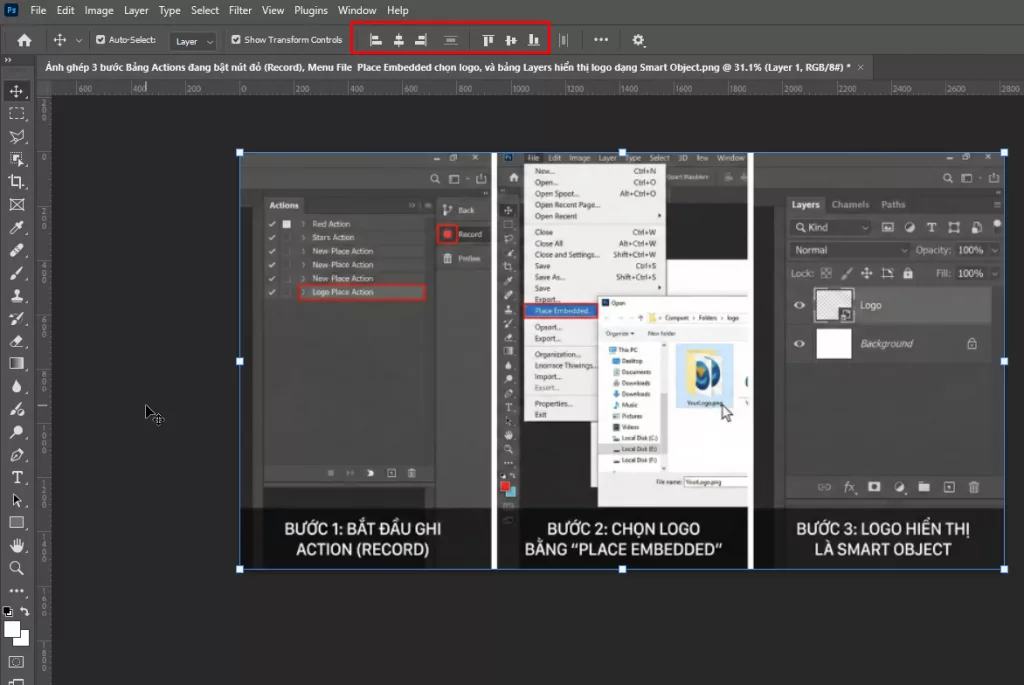Screen dimensions: 1024x685
Task: Open the Auto-Select Layer dropdown
Action: click(193, 41)
